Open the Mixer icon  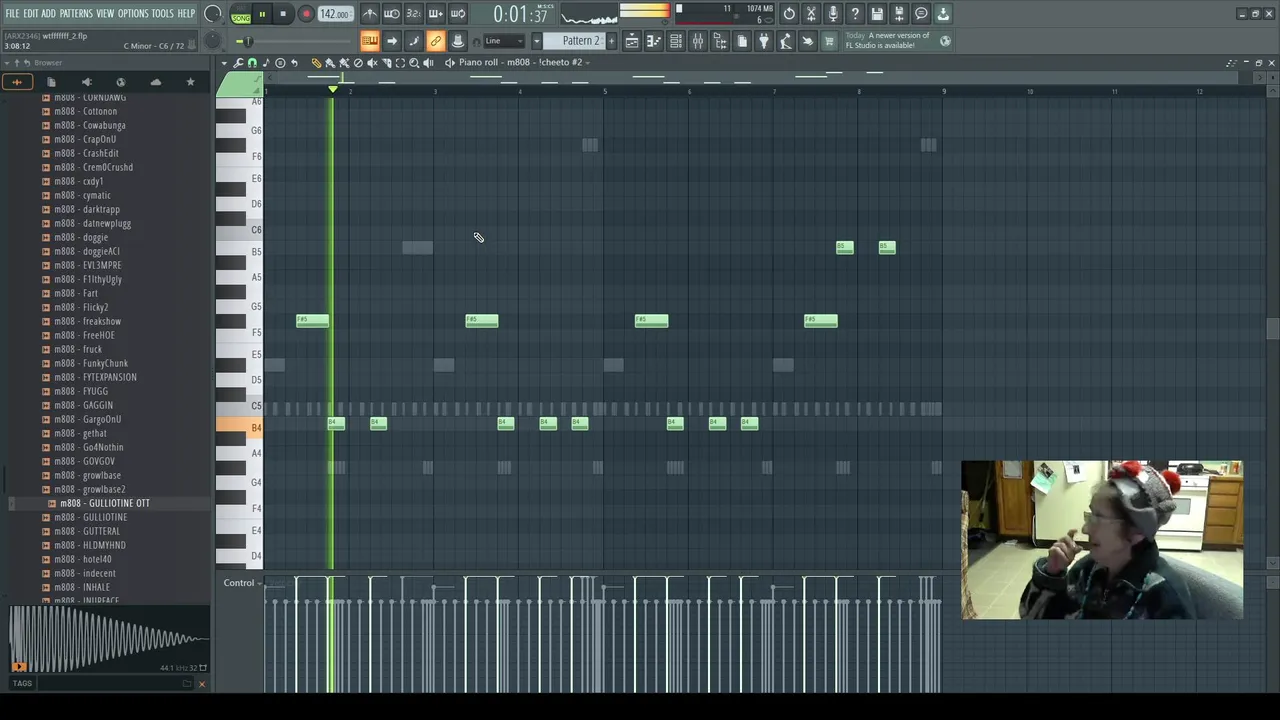coord(698,41)
